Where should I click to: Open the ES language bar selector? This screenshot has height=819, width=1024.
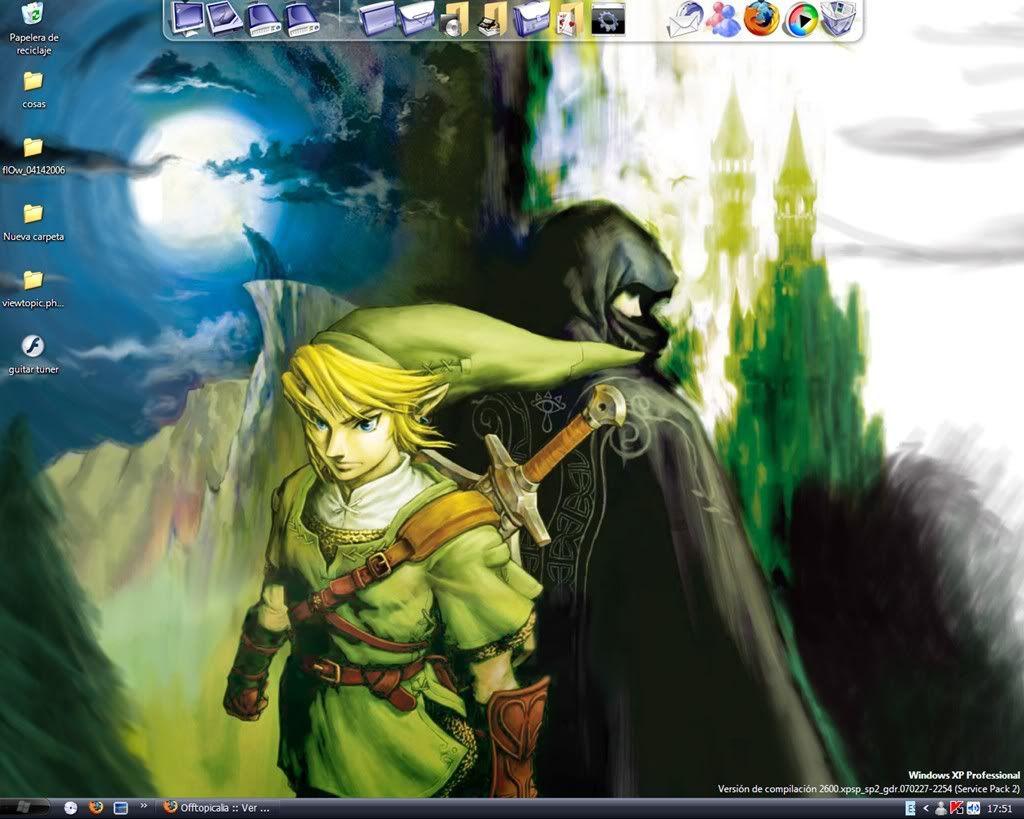910,808
